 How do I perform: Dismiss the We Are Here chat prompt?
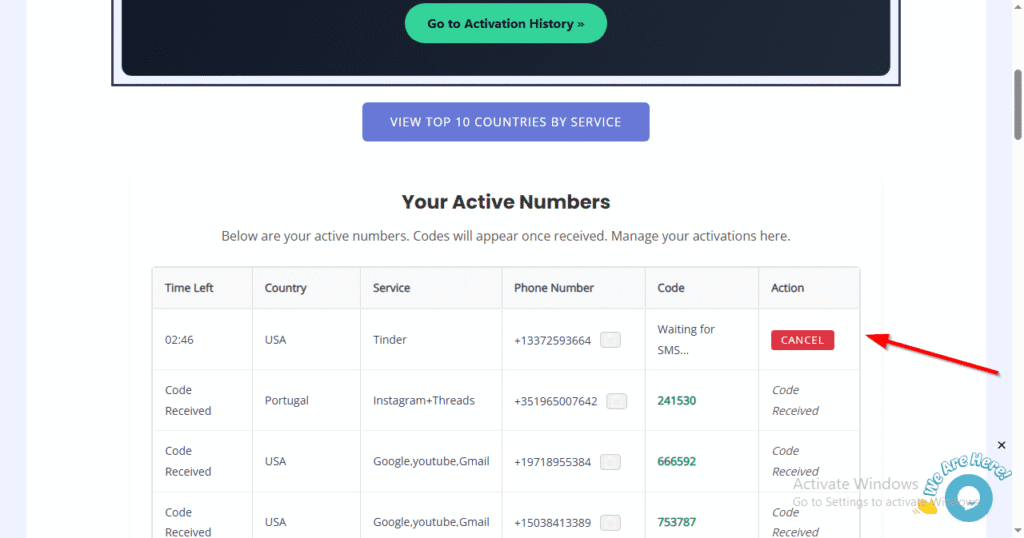pyautogui.click(x=1002, y=445)
